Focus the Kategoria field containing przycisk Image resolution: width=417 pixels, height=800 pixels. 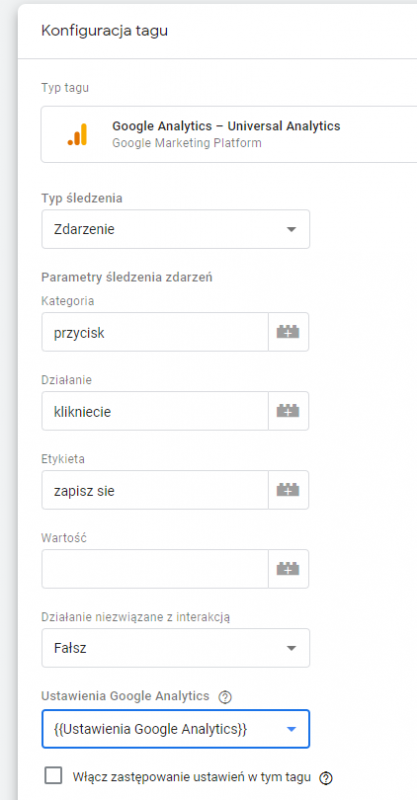[155, 332]
